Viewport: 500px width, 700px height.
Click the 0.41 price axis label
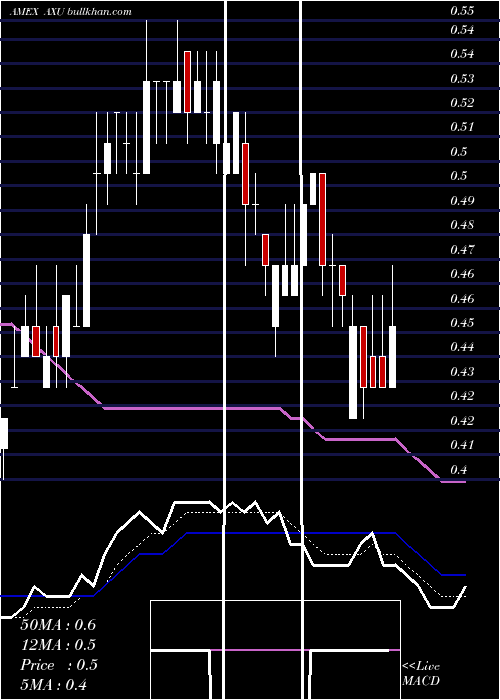tap(462, 445)
